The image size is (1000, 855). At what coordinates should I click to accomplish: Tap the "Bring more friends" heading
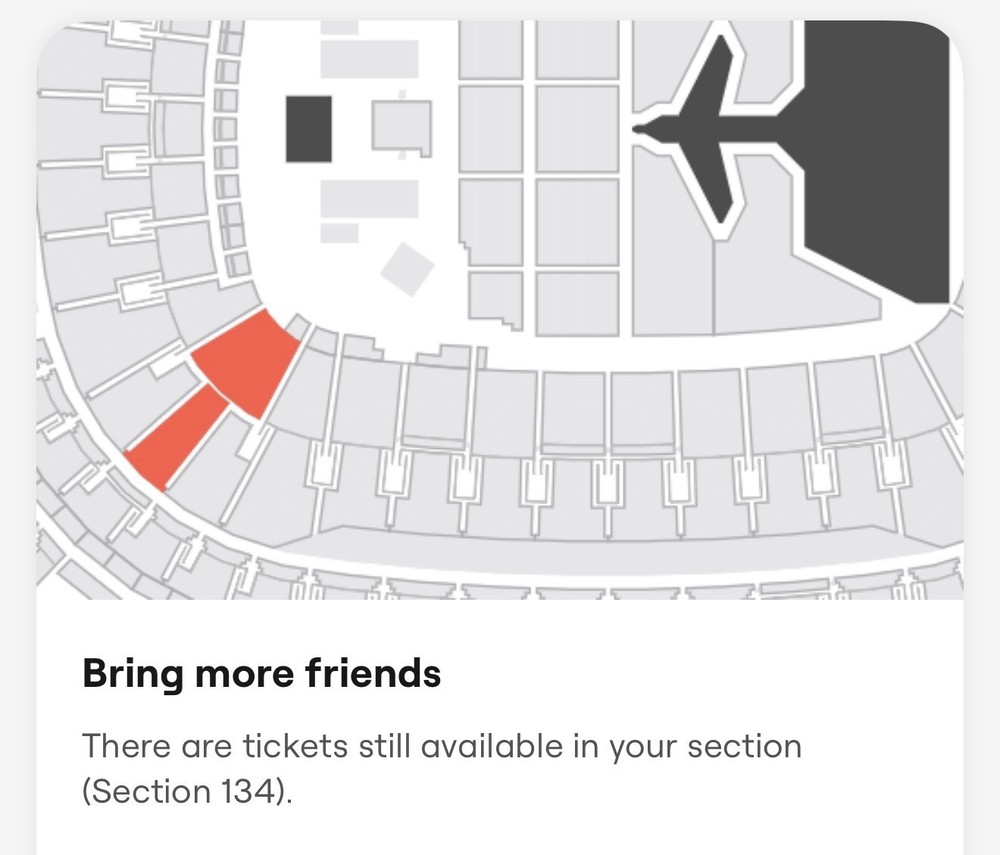click(x=261, y=673)
